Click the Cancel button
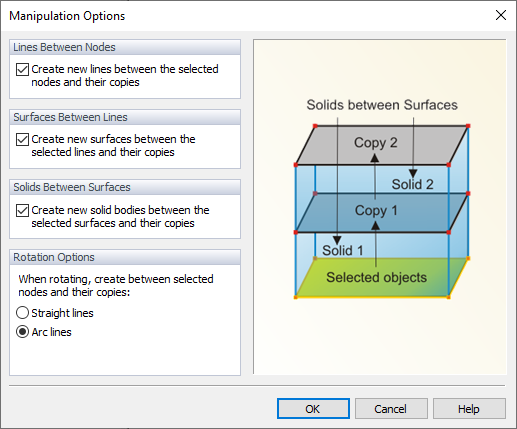Screen dimensions: 517x429 pos(391,409)
